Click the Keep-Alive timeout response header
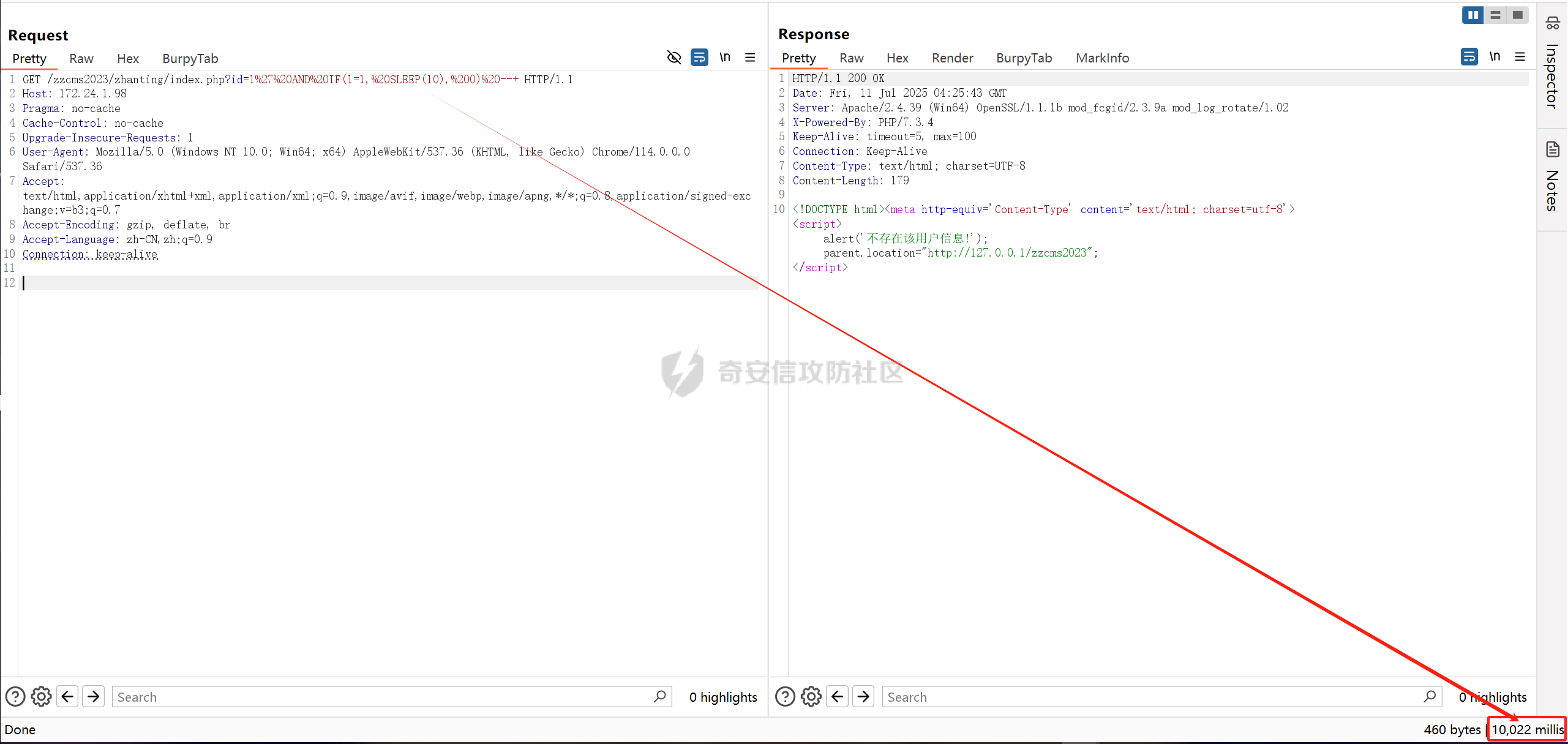This screenshot has height=744, width=1568. coord(884,137)
